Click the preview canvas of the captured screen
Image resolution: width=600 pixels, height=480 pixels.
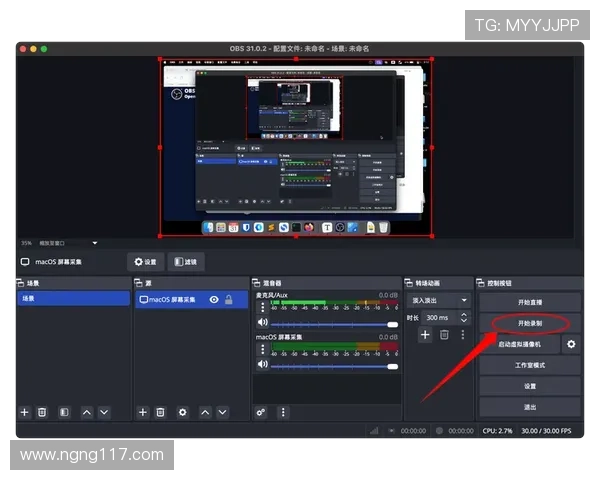[x=296, y=147]
